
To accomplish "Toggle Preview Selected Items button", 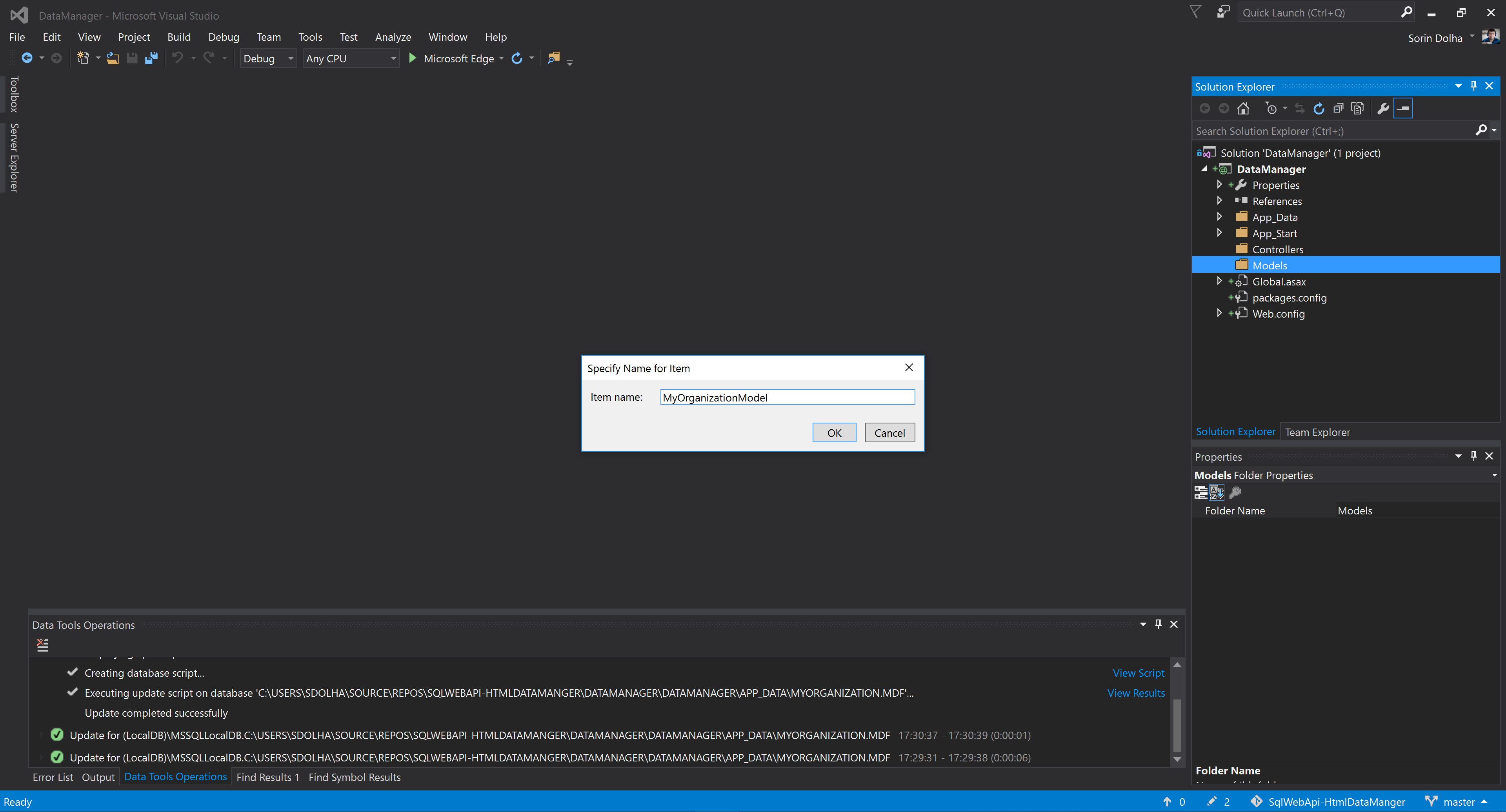I will pos(1403,109).
